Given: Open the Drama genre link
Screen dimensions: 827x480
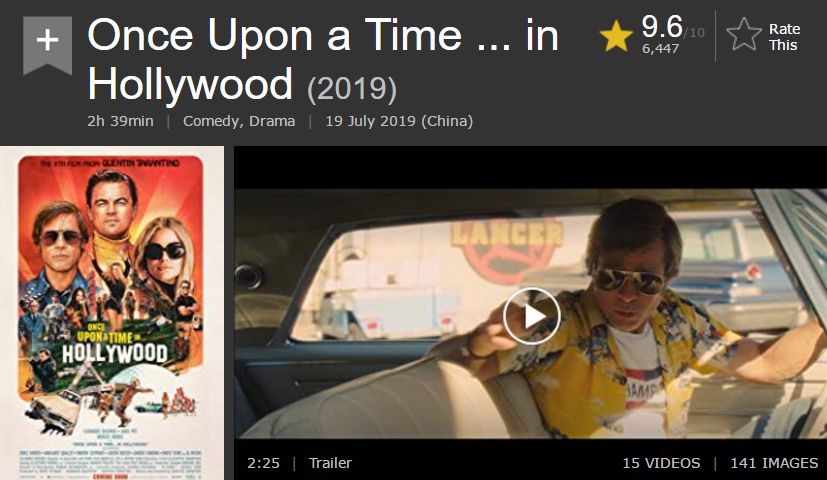Looking at the screenshot, I should coord(272,121).
